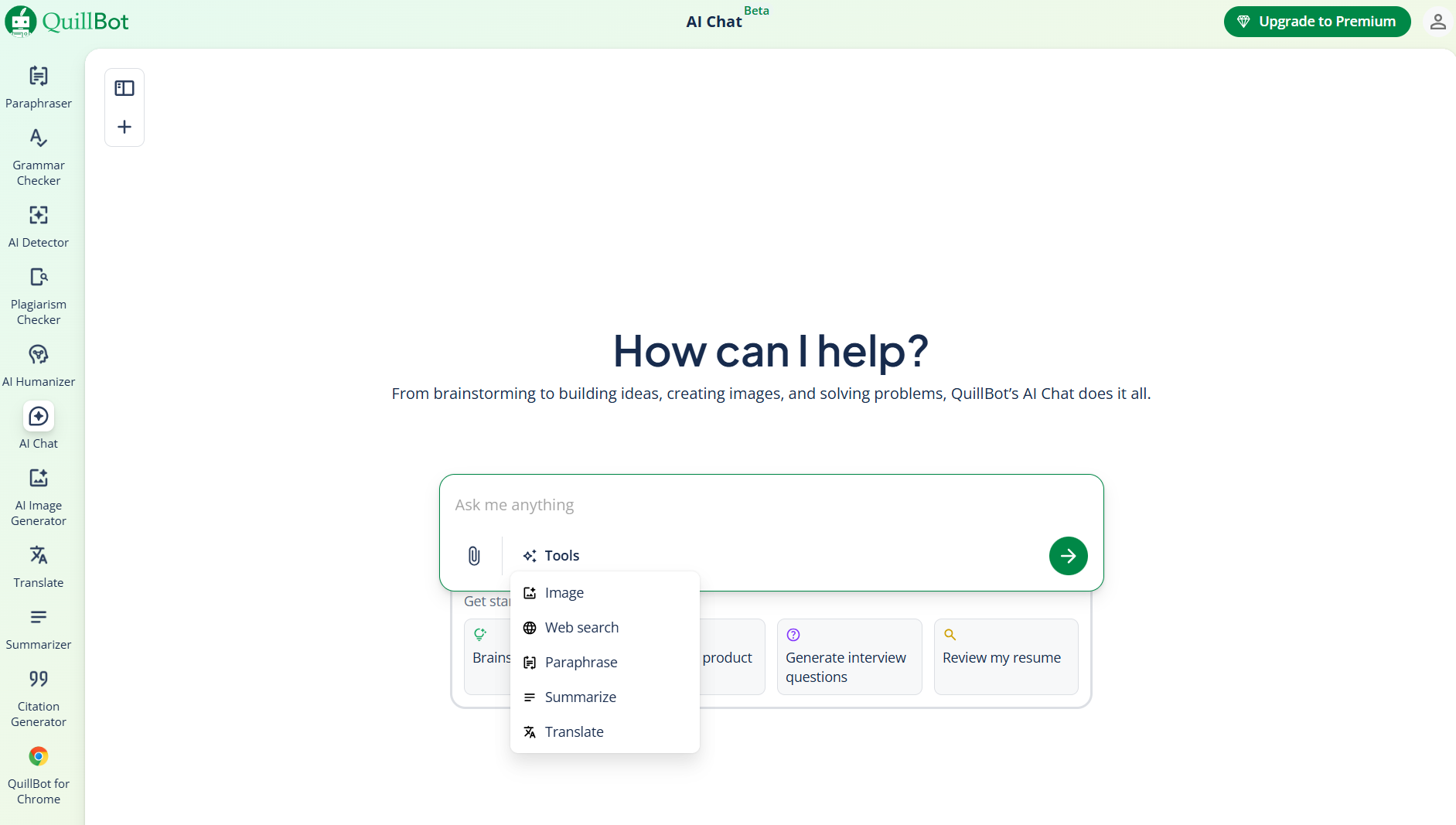Select Web search in Tools menu
Screen dimensions: 1456x825
[581, 628]
